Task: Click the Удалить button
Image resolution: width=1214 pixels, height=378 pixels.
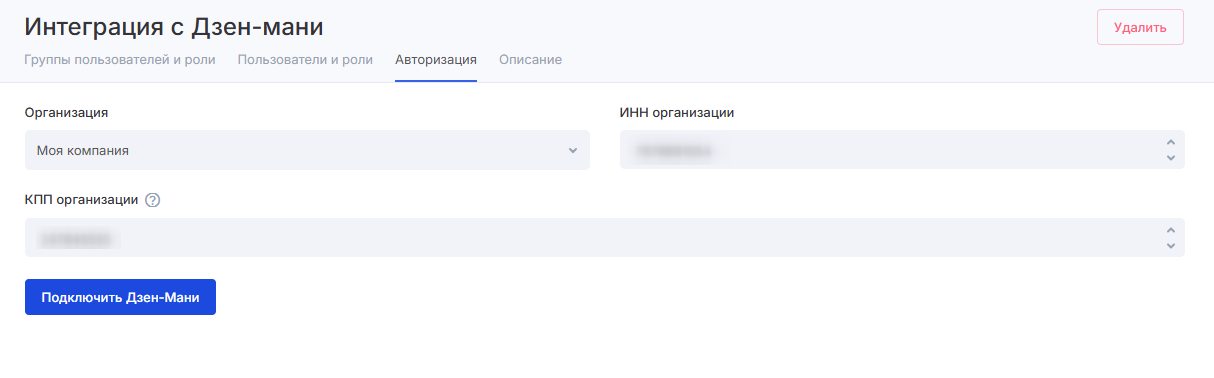Action: 1140,28
